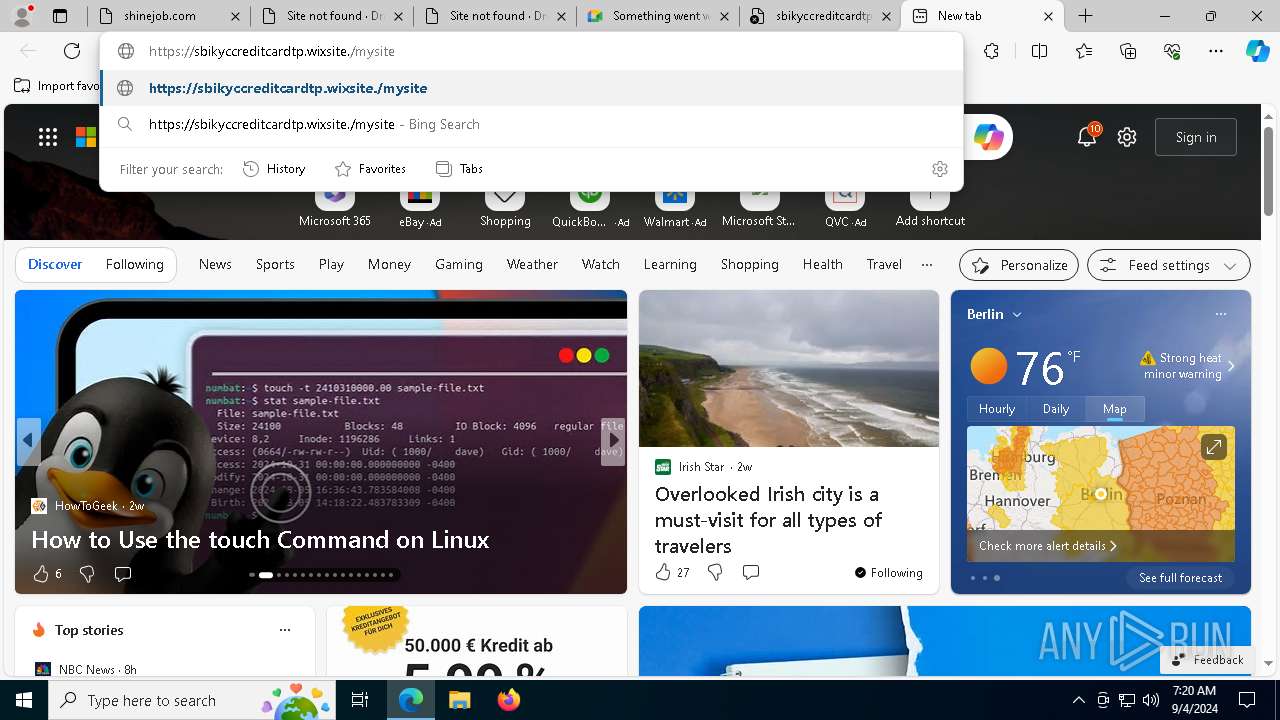The image size is (1280, 720).
Task: Open Top stories options ellipsis
Action: 285,630
